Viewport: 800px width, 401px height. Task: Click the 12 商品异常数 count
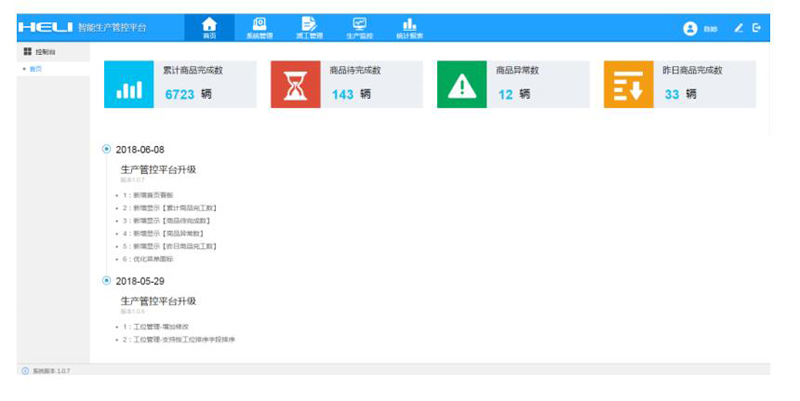[x=505, y=94]
